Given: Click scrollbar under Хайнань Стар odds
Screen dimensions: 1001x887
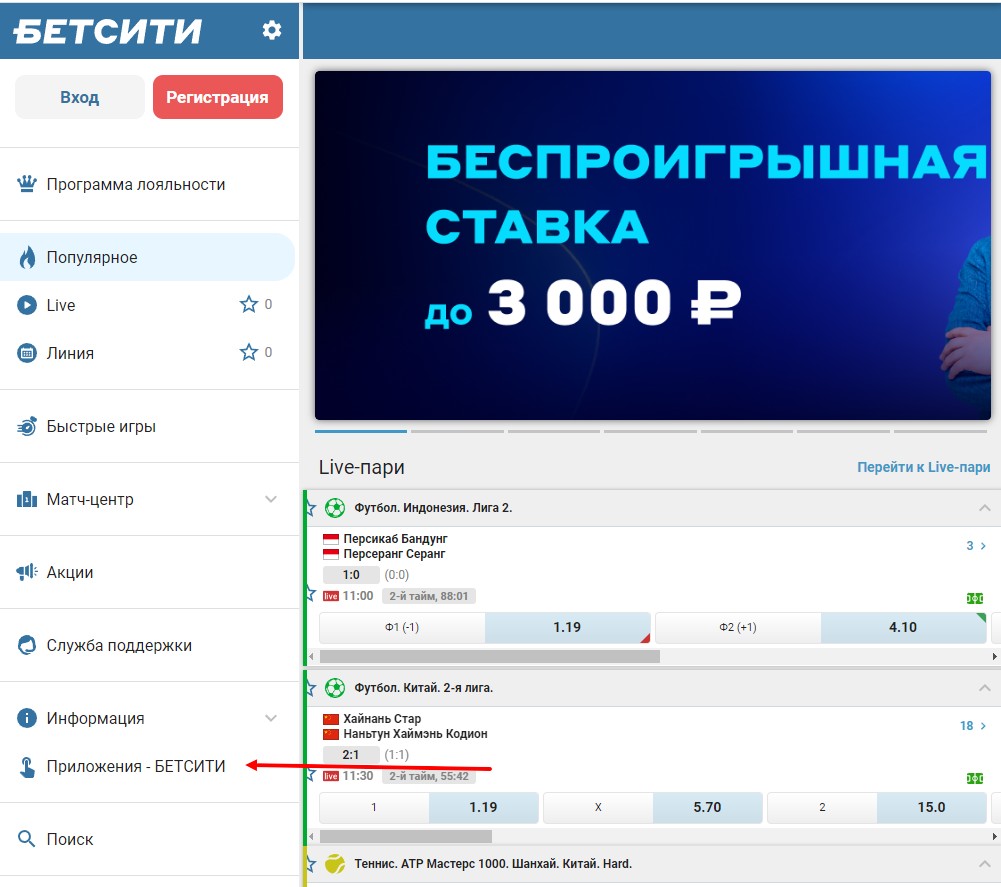Looking at the screenshot, I should (x=406, y=837).
